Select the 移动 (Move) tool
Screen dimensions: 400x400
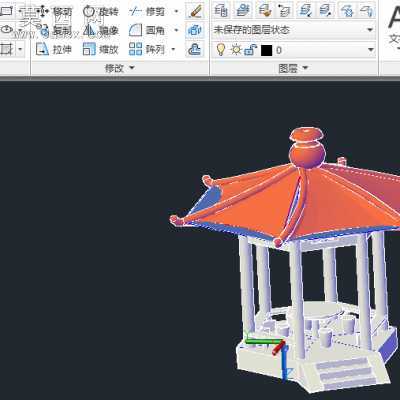54,11
